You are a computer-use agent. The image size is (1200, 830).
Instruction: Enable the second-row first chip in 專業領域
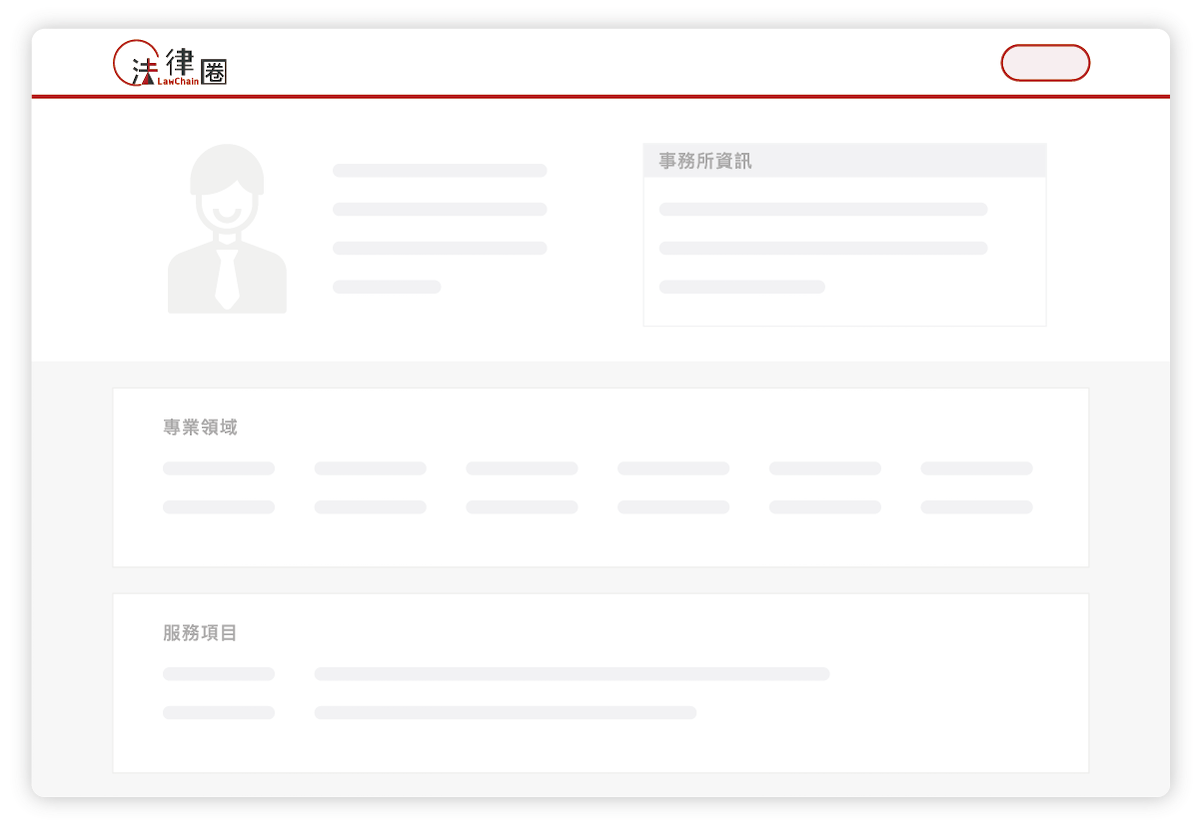pyautogui.click(x=218, y=507)
